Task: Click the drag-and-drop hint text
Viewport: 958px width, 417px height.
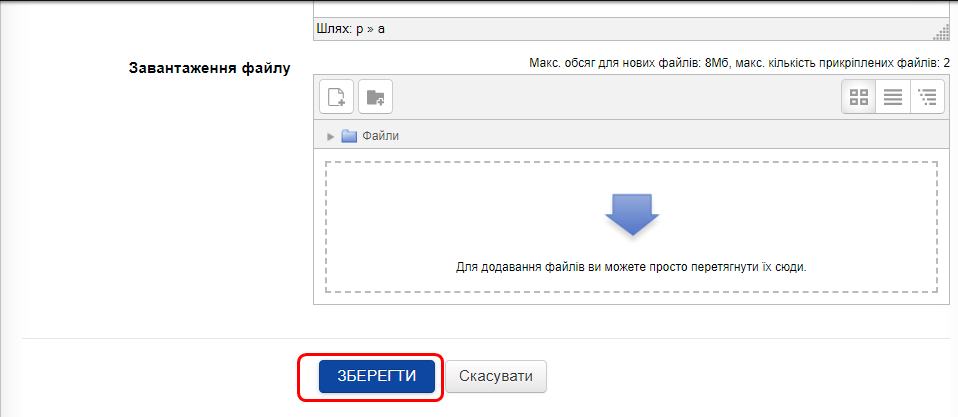Action: tap(630, 267)
